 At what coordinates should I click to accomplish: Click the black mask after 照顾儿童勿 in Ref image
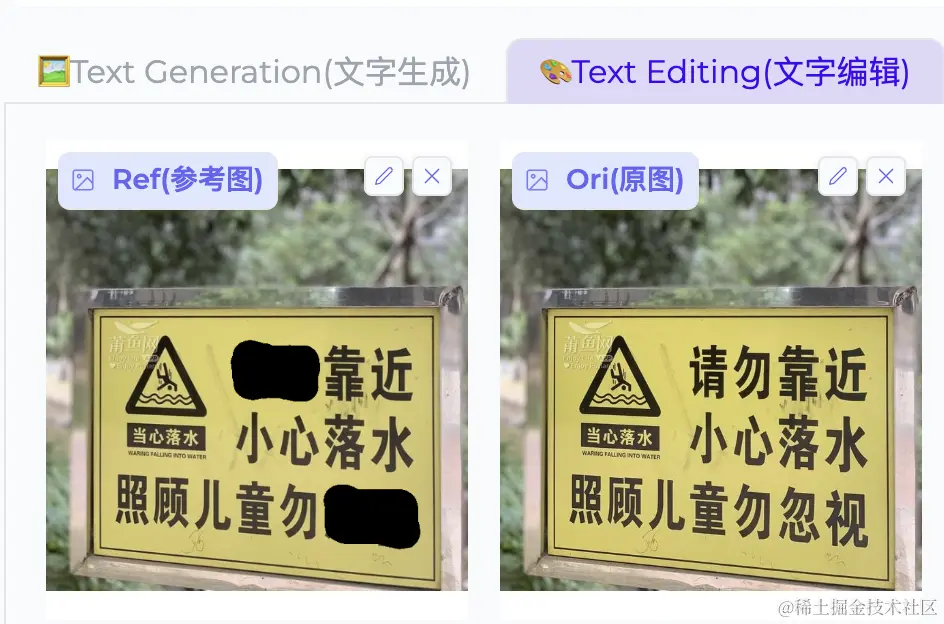[x=372, y=517]
